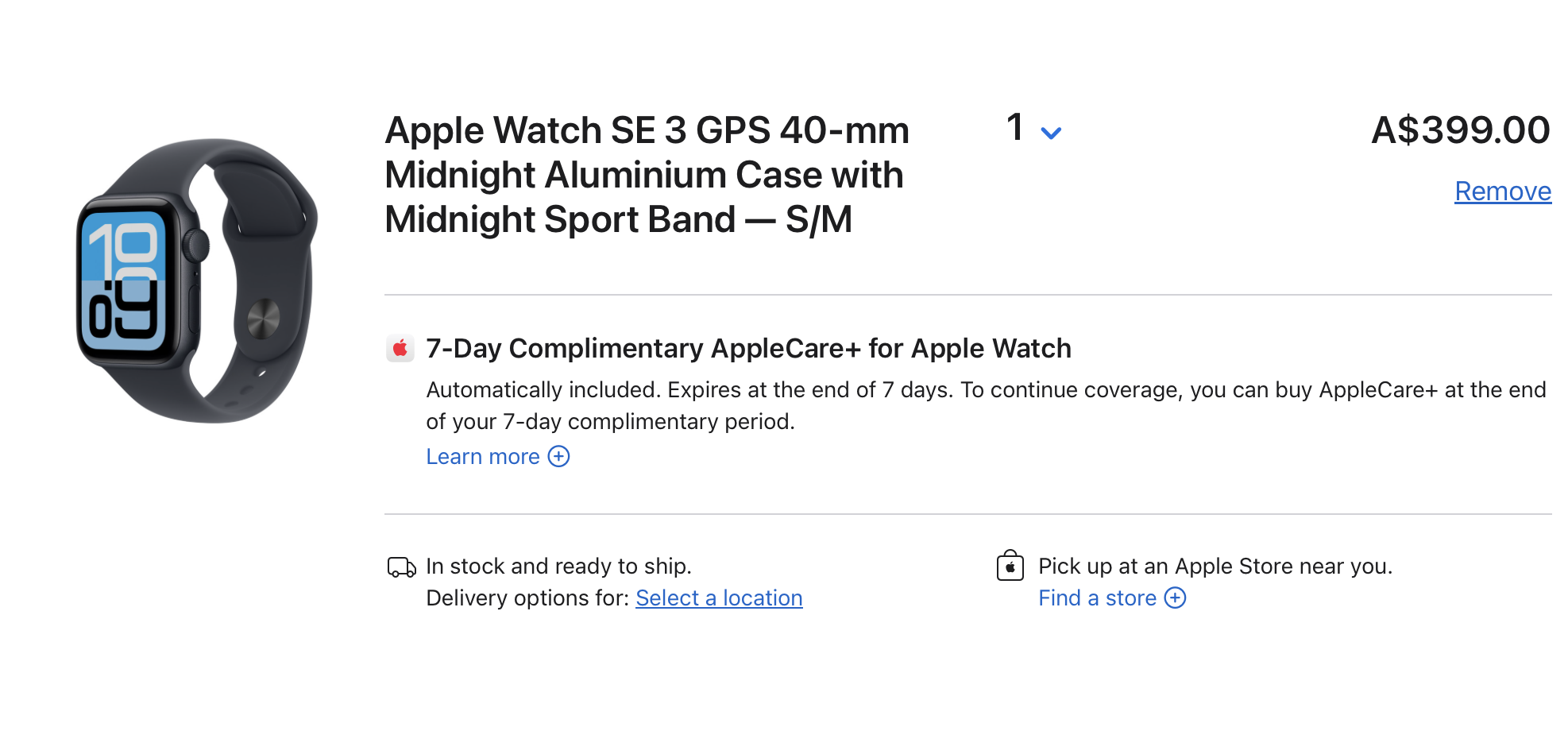Click the Pick up at an Apple Store text
The image size is (1568, 731).
coord(1215,567)
